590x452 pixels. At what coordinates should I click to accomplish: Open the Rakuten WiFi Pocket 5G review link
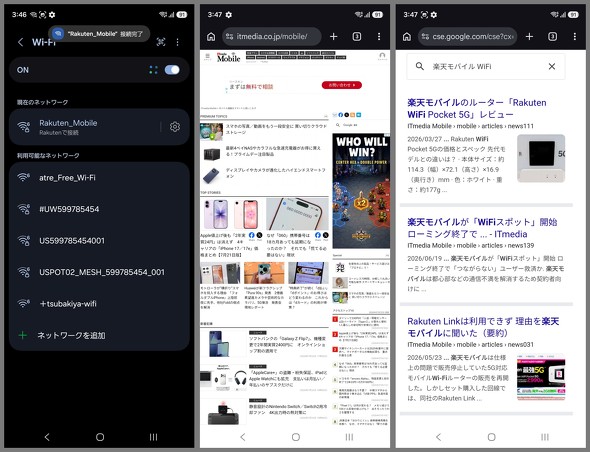[x=477, y=108]
